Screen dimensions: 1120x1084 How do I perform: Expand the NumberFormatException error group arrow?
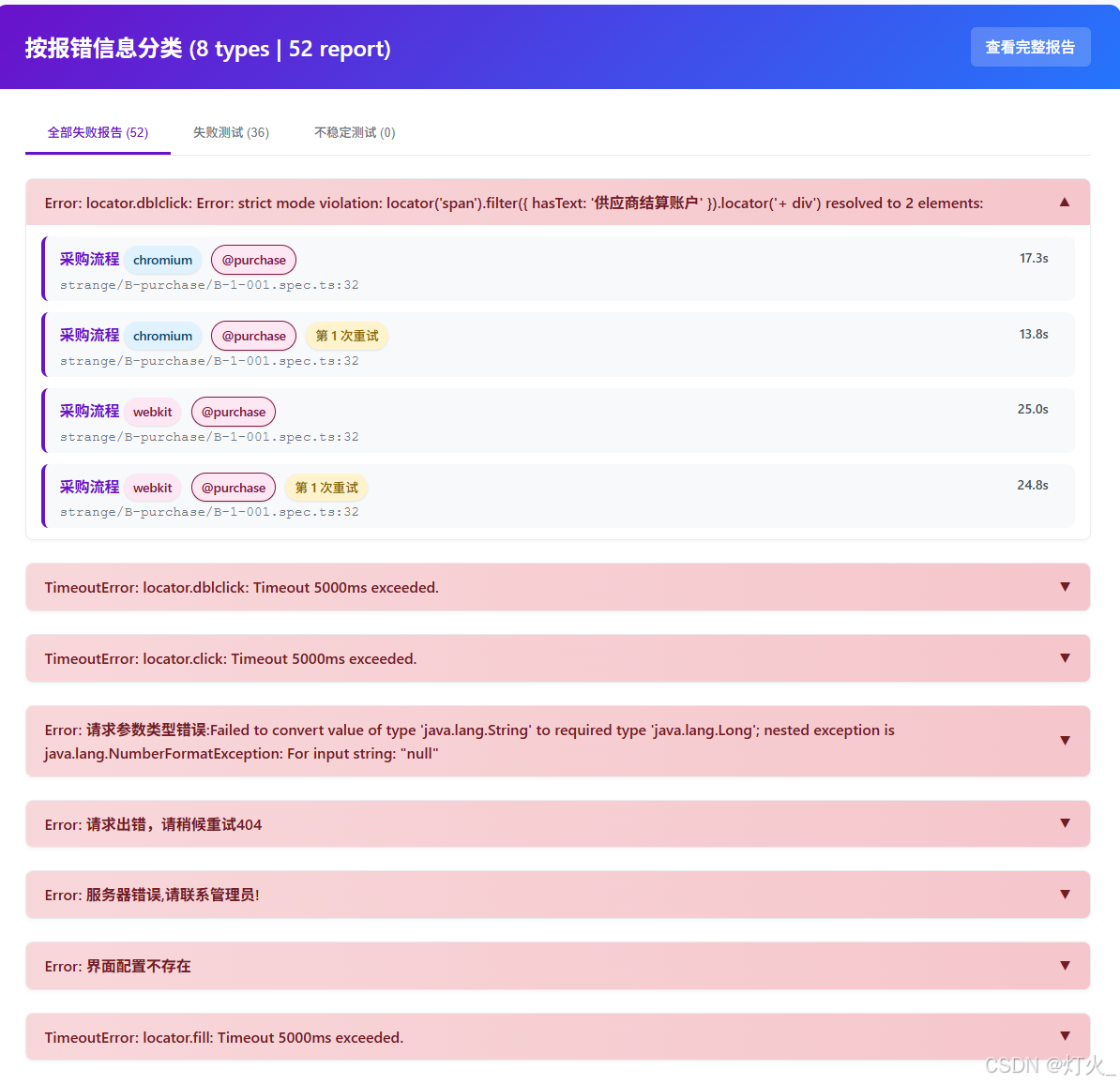[1065, 741]
